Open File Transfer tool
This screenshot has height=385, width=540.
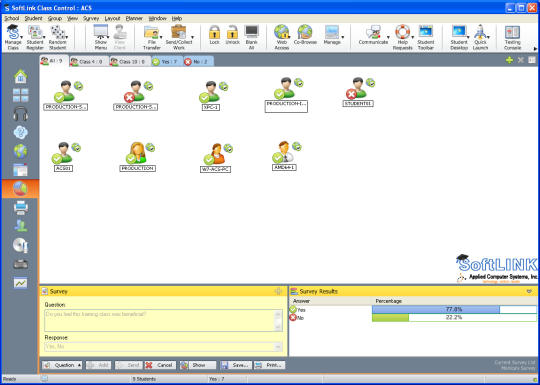(x=152, y=37)
